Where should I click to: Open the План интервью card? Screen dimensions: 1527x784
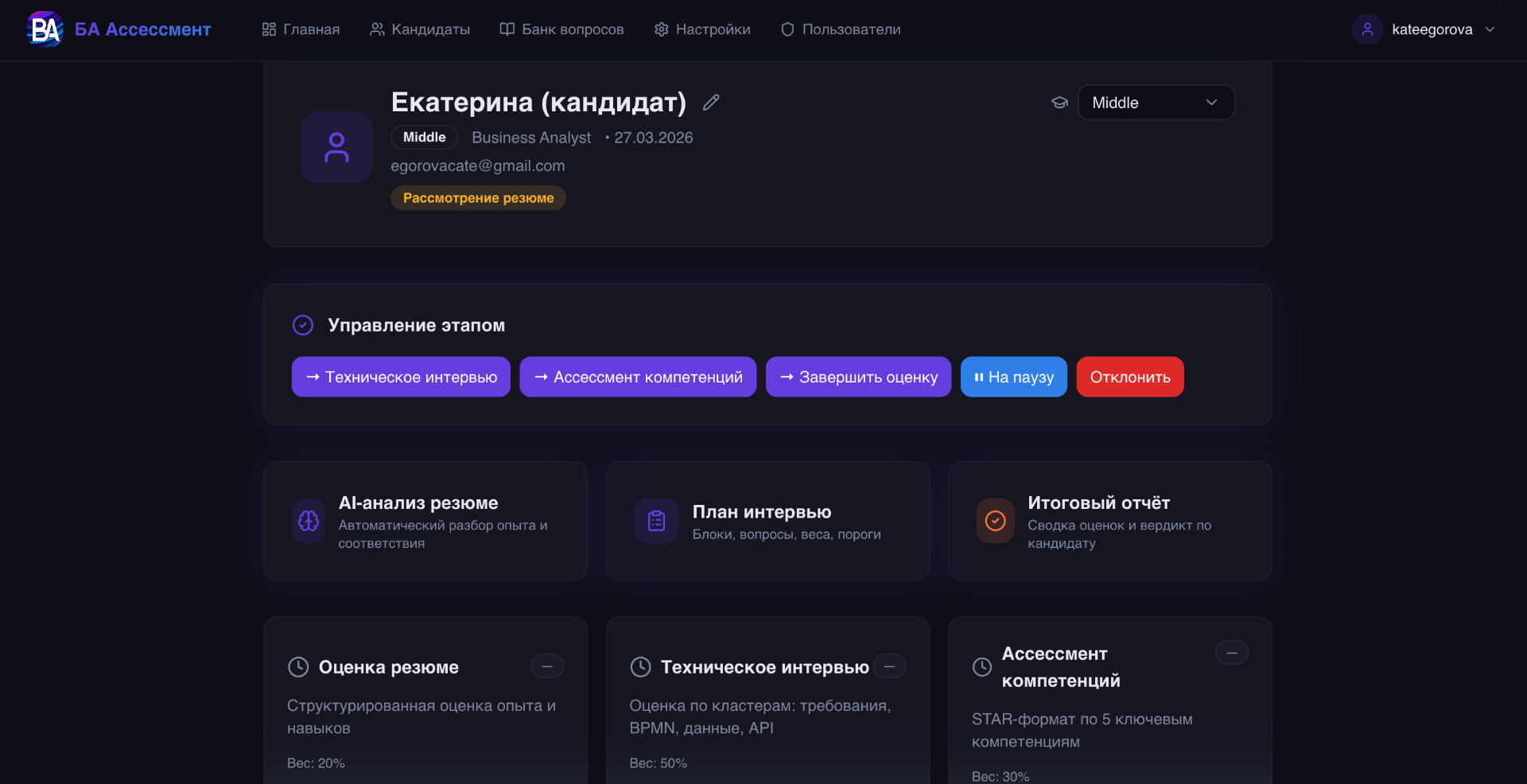(x=767, y=521)
